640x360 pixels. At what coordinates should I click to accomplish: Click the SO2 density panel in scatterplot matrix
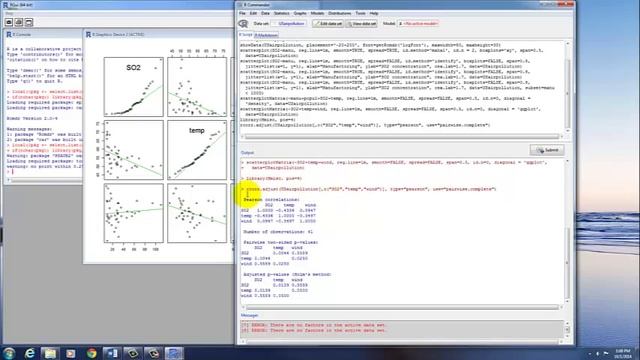coord(133,87)
